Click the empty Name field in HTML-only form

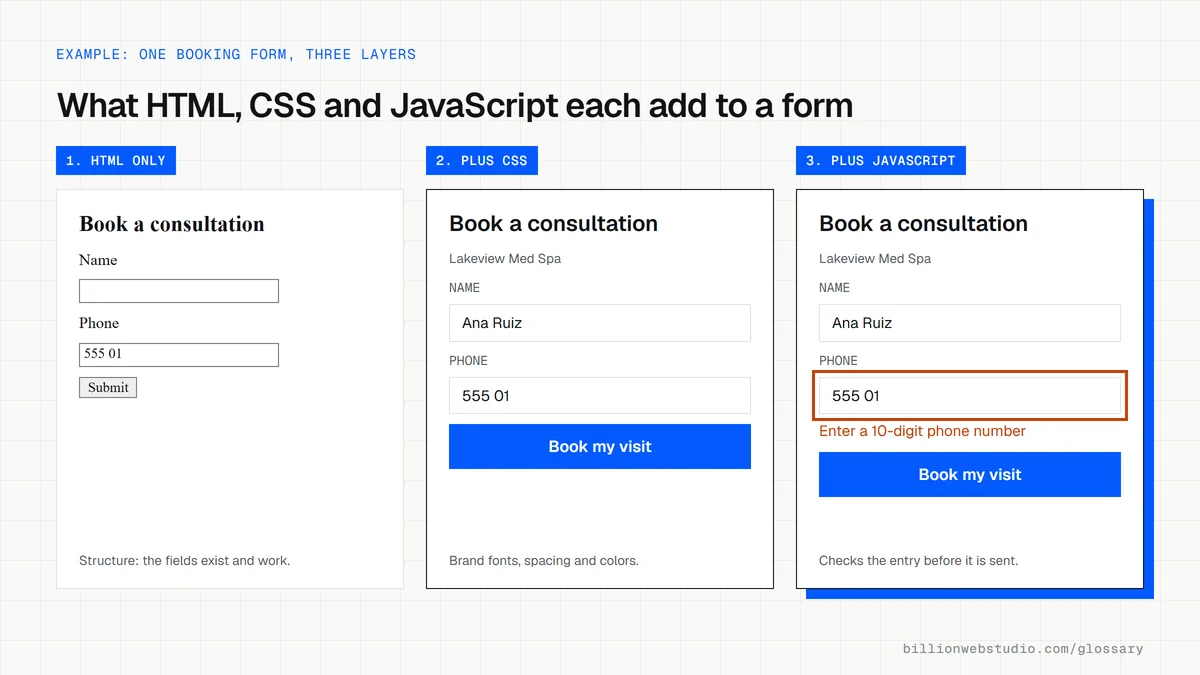click(179, 291)
